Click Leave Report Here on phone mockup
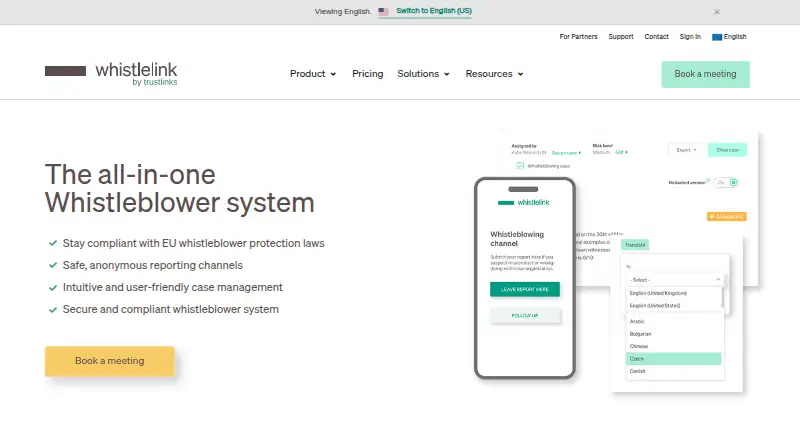The height and width of the screenshot is (440, 800). [525, 289]
